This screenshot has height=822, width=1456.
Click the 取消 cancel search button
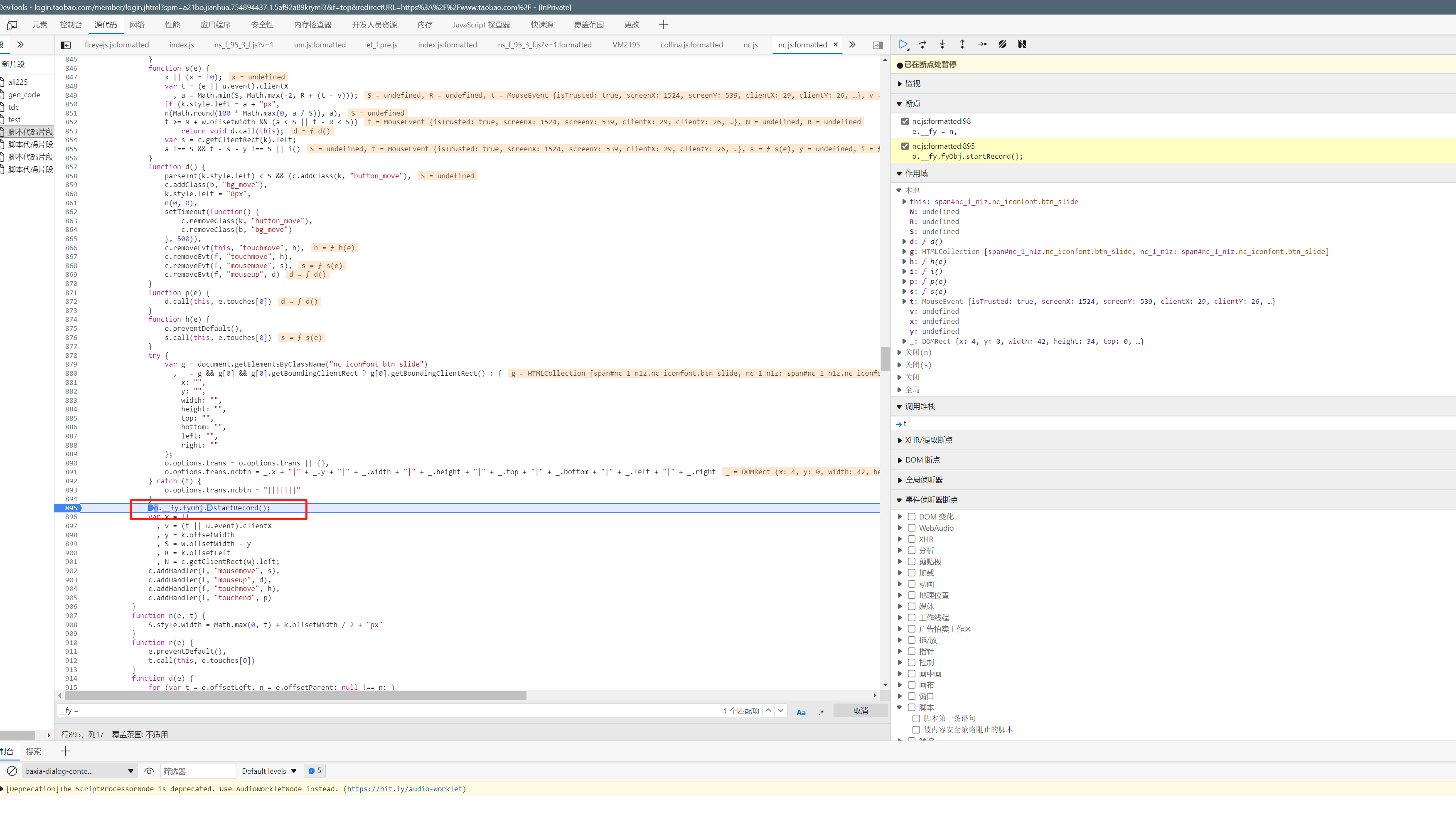pyautogui.click(x=860, y=711)
